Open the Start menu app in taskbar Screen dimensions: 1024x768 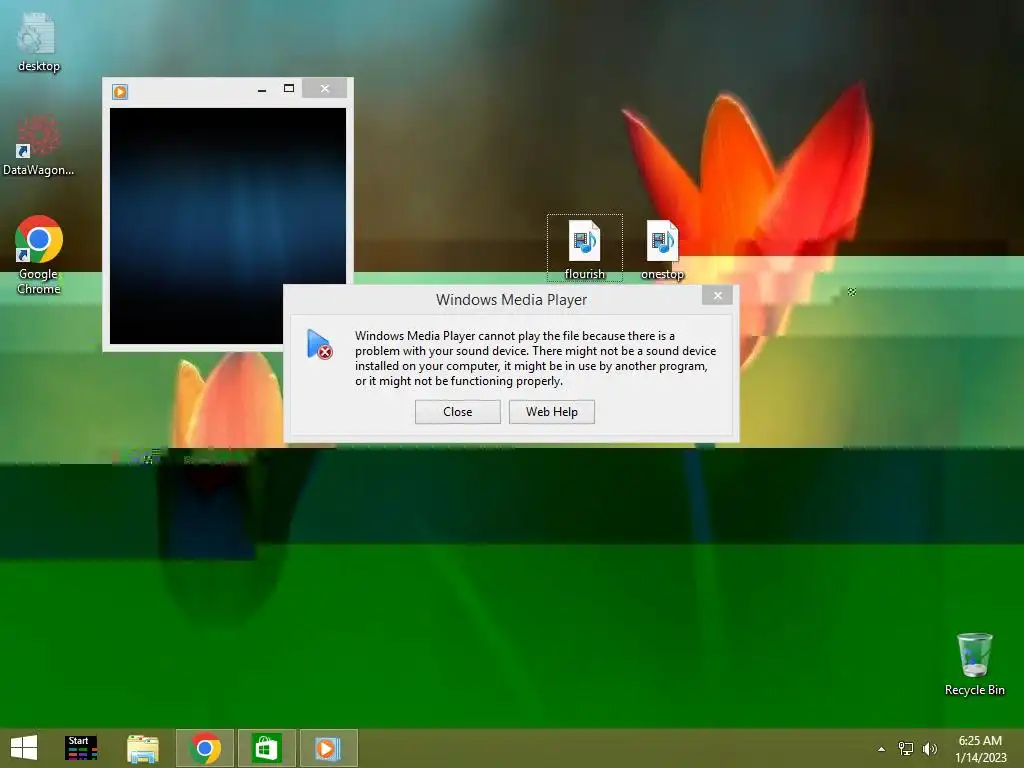click(81, 748)
